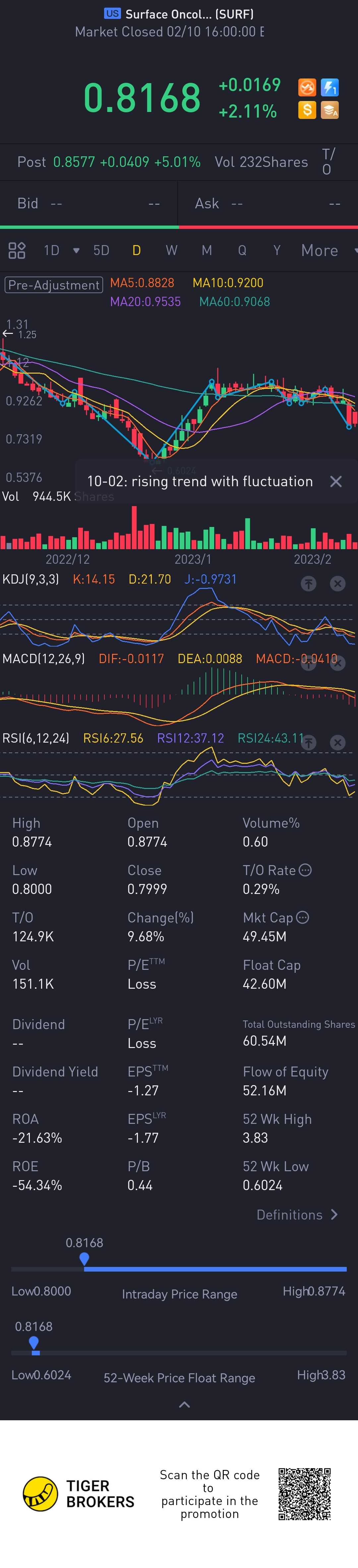358x1568 pixels.
Task: Collapse the details with the up chevron
Action: click(185, 1405)
